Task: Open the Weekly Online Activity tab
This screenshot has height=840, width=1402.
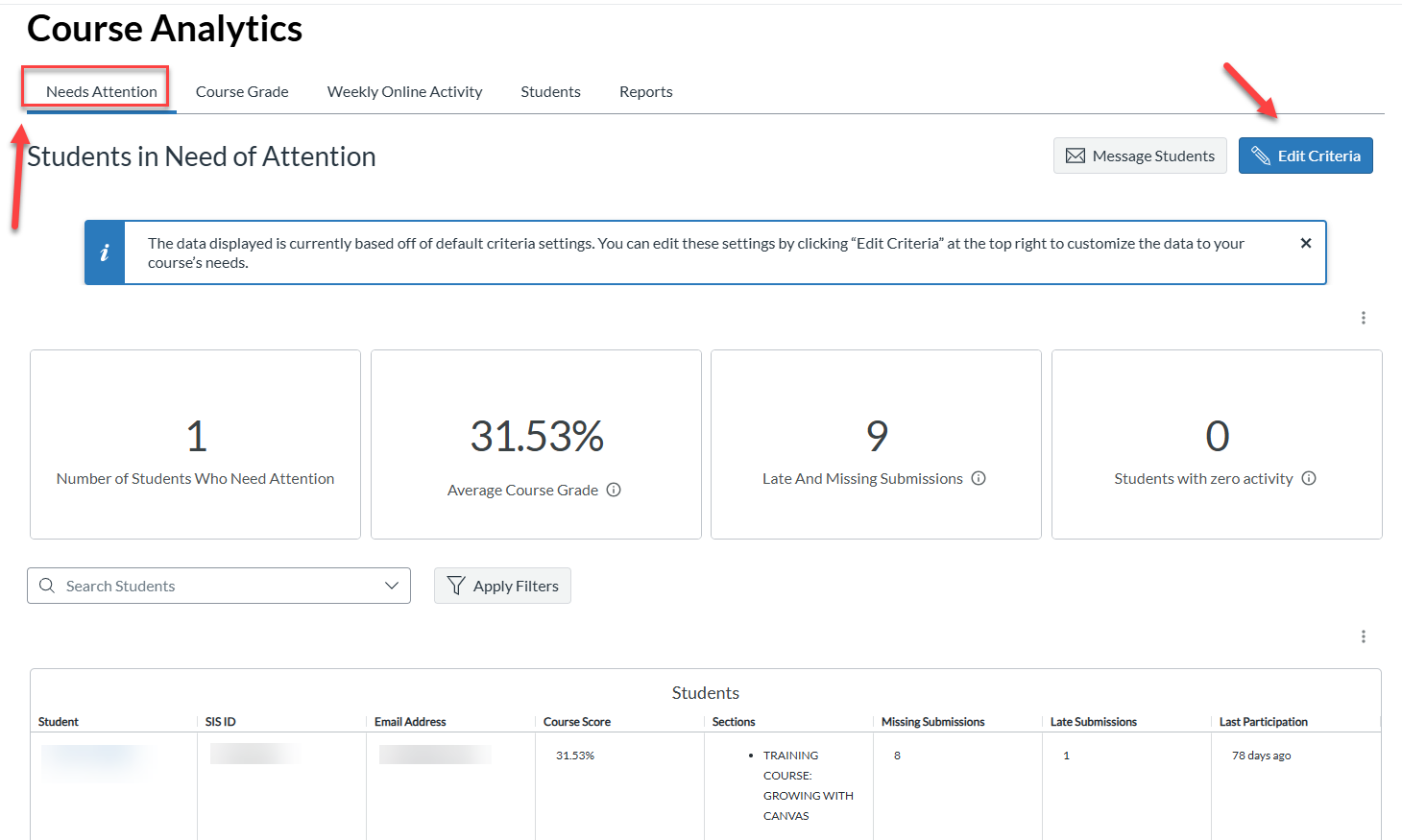Action: [x=404, y=91]
